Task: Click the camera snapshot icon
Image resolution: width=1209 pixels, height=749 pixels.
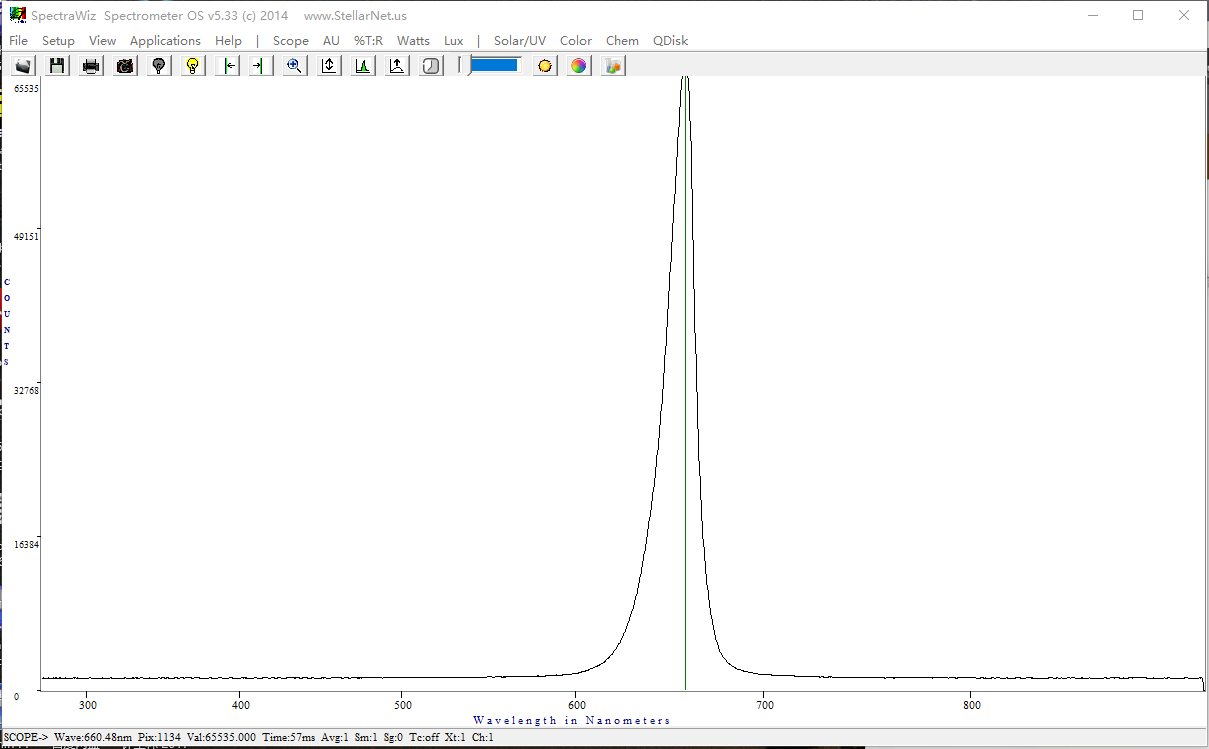Action: 125,66
